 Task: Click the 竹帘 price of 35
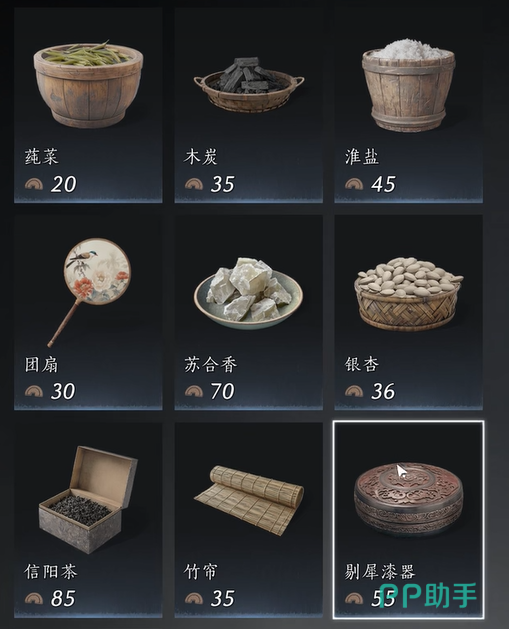pos(223,599)
